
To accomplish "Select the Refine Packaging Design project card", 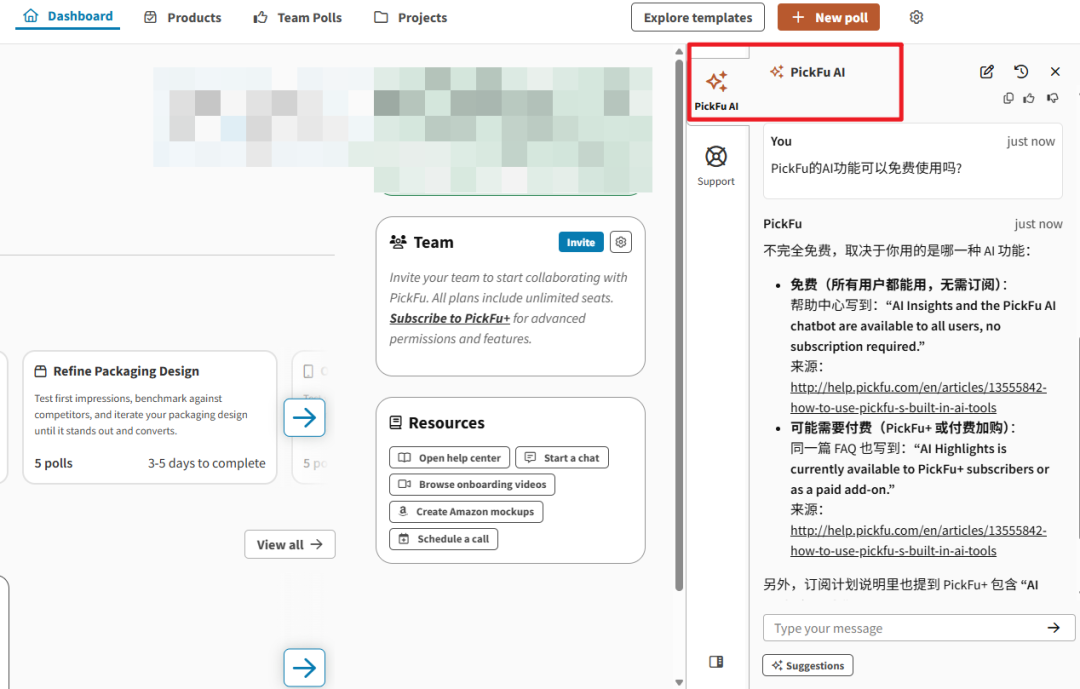I will point(150,417).
